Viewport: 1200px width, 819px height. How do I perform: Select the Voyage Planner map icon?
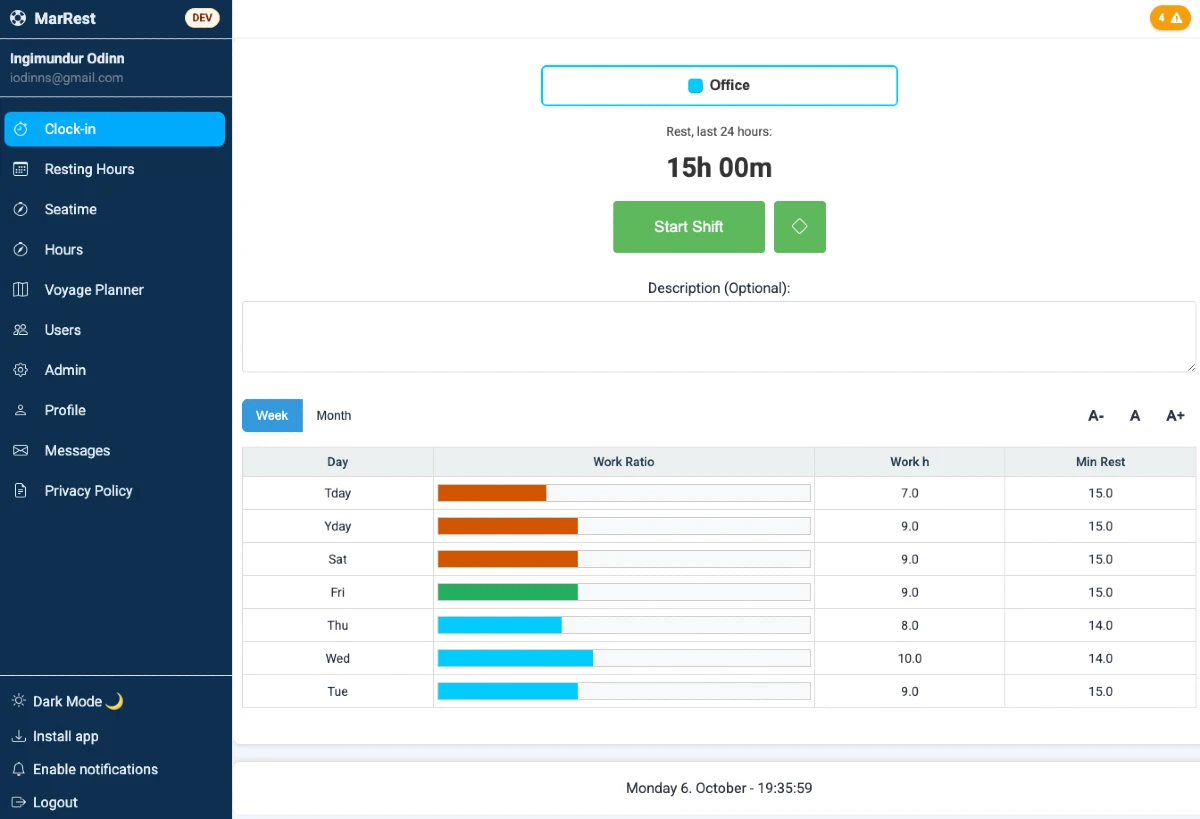(x=20, y=290)
